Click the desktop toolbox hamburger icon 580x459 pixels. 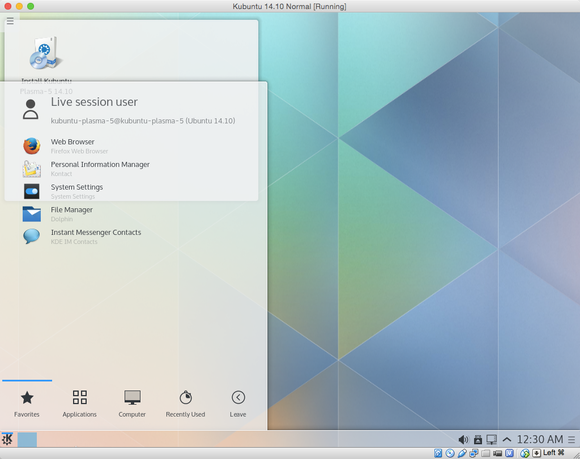(10, 21)
